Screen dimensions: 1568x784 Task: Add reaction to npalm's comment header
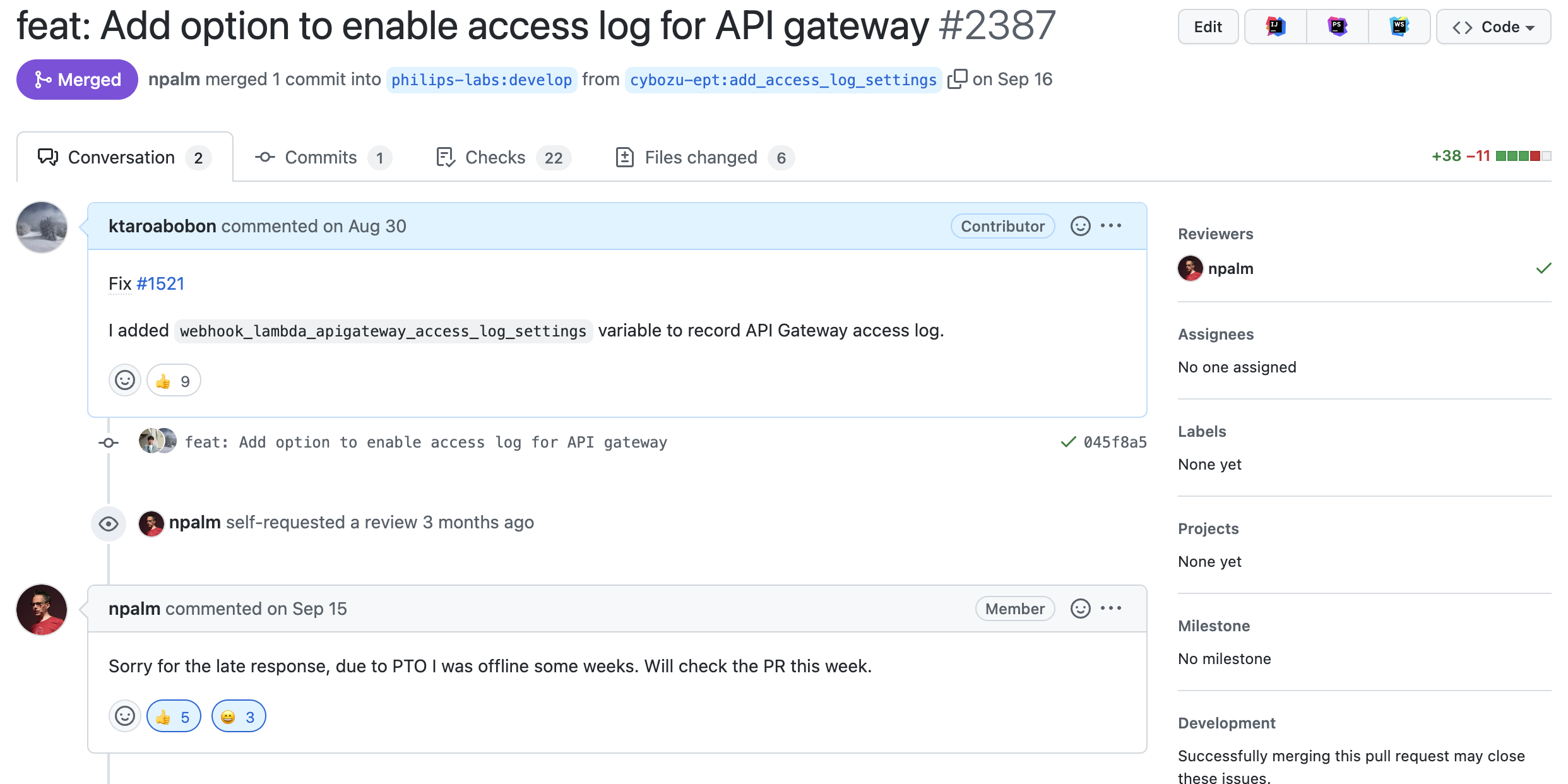click(x=1080, y=609)
